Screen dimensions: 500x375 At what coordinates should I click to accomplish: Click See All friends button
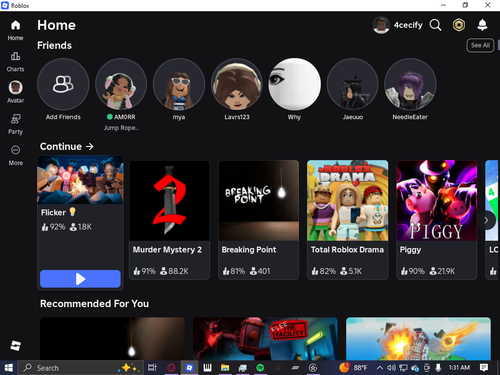pos(480,45)
